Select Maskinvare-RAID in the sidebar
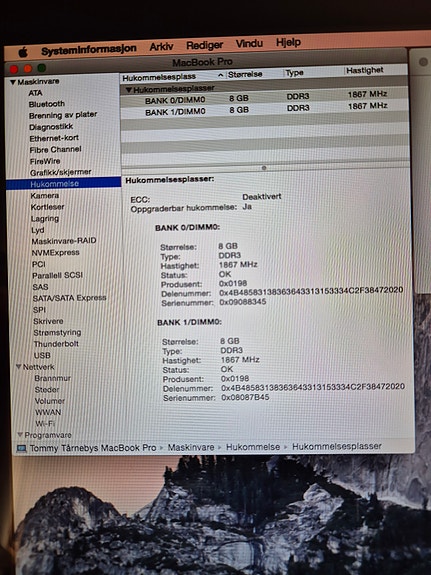This screenshot has height=575, width=431. click(64, 241)
